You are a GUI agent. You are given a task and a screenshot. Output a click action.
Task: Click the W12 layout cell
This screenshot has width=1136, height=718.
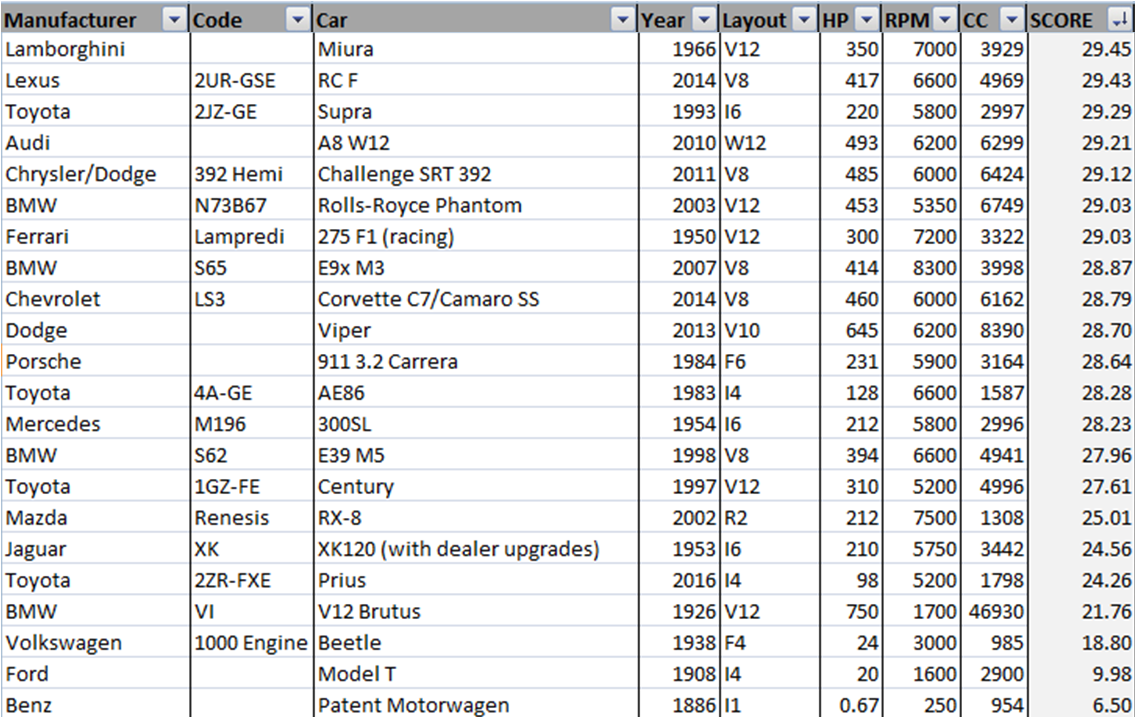745,143
